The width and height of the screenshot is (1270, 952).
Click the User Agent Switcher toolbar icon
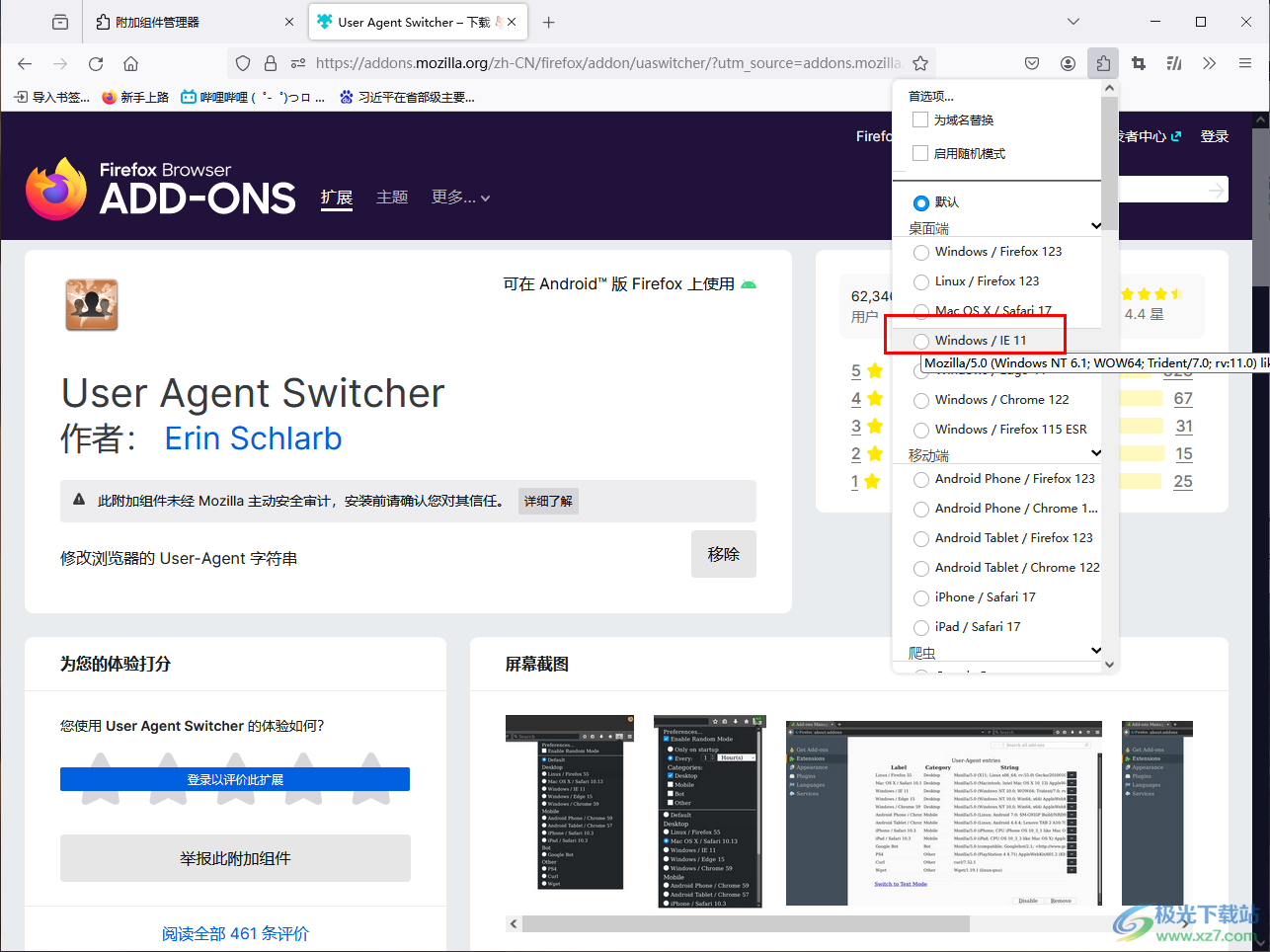pos(1174,63)
